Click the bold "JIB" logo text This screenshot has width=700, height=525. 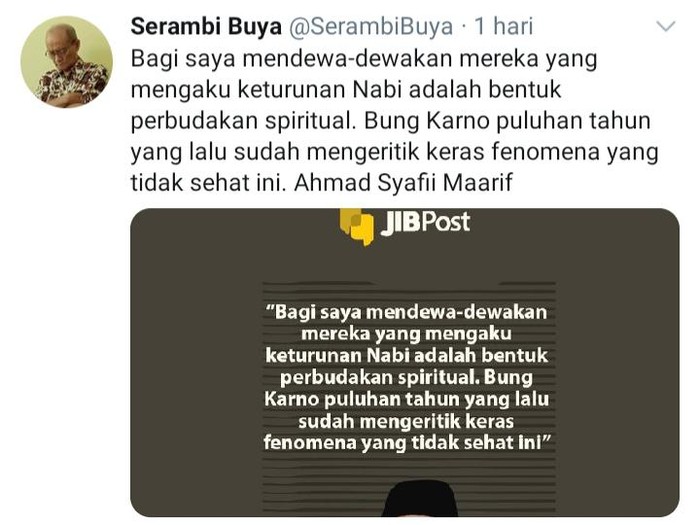coord(400,222)
